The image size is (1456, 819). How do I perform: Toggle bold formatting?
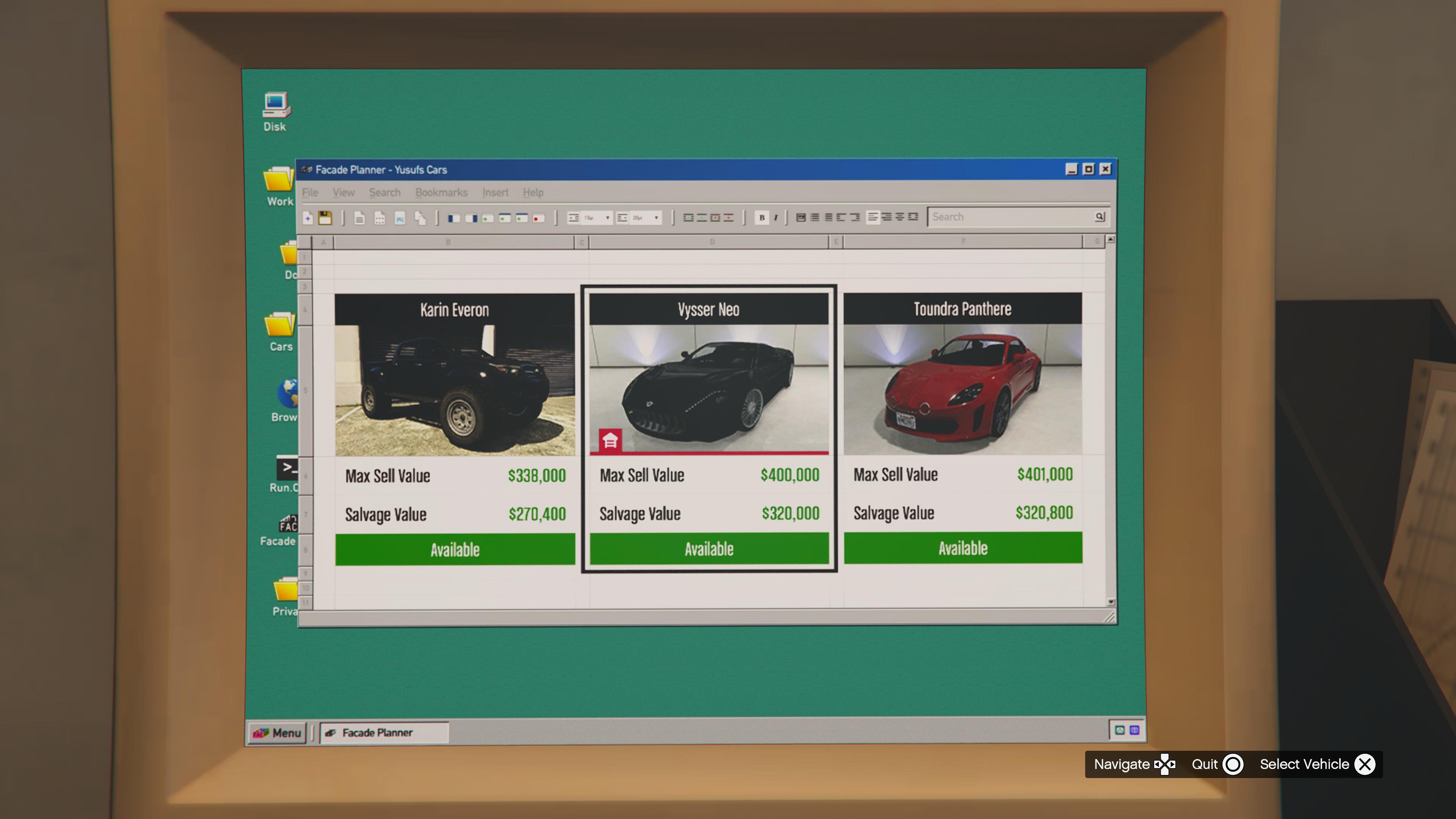pos(761,218)
